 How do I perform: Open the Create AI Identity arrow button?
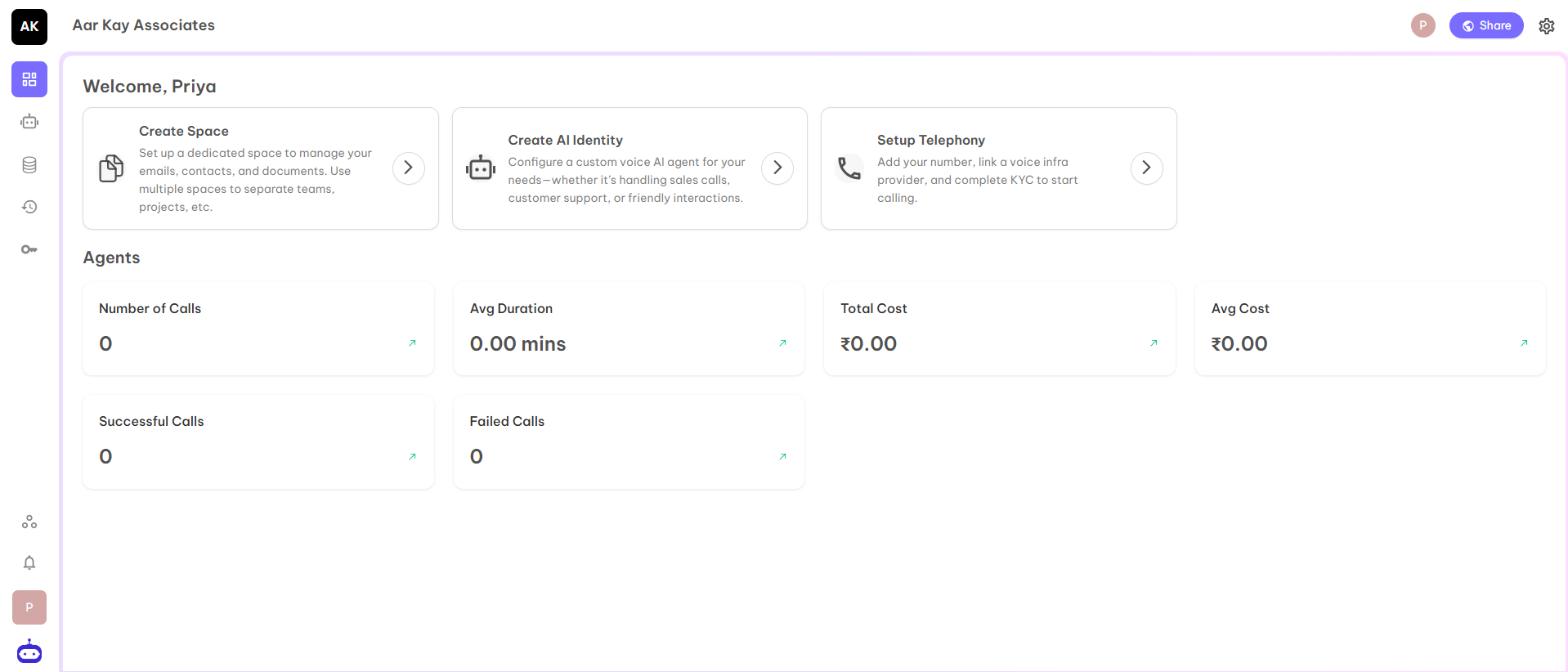[x=777, y=168]
